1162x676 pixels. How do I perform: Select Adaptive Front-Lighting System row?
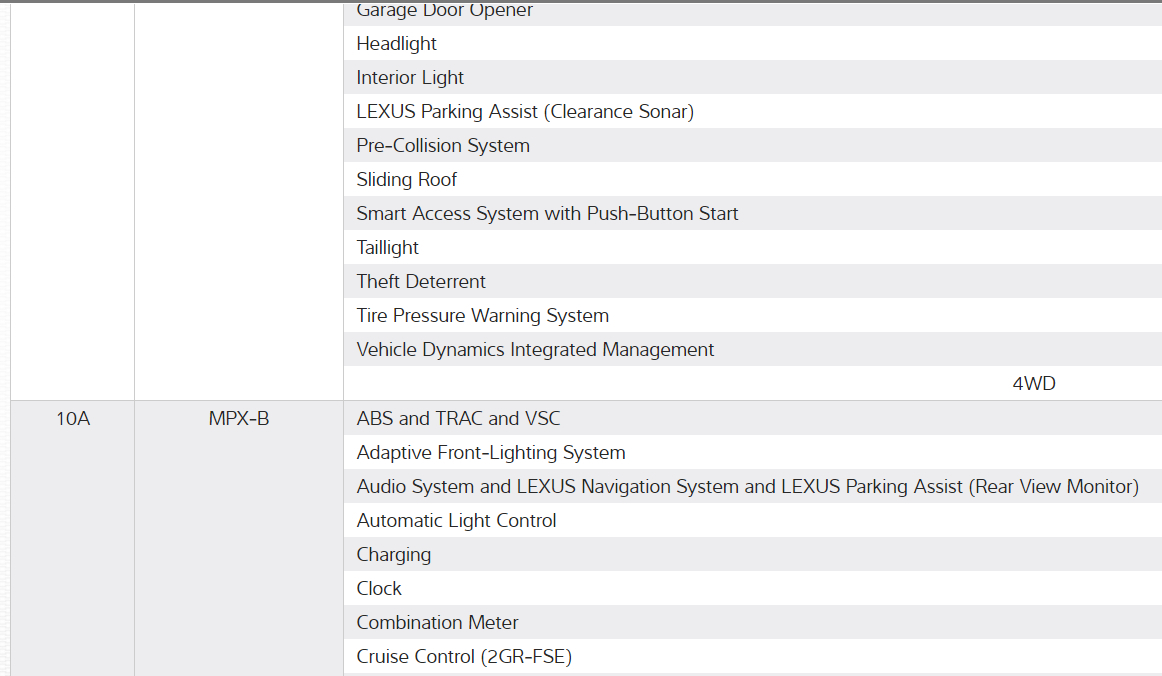[491, 453]
